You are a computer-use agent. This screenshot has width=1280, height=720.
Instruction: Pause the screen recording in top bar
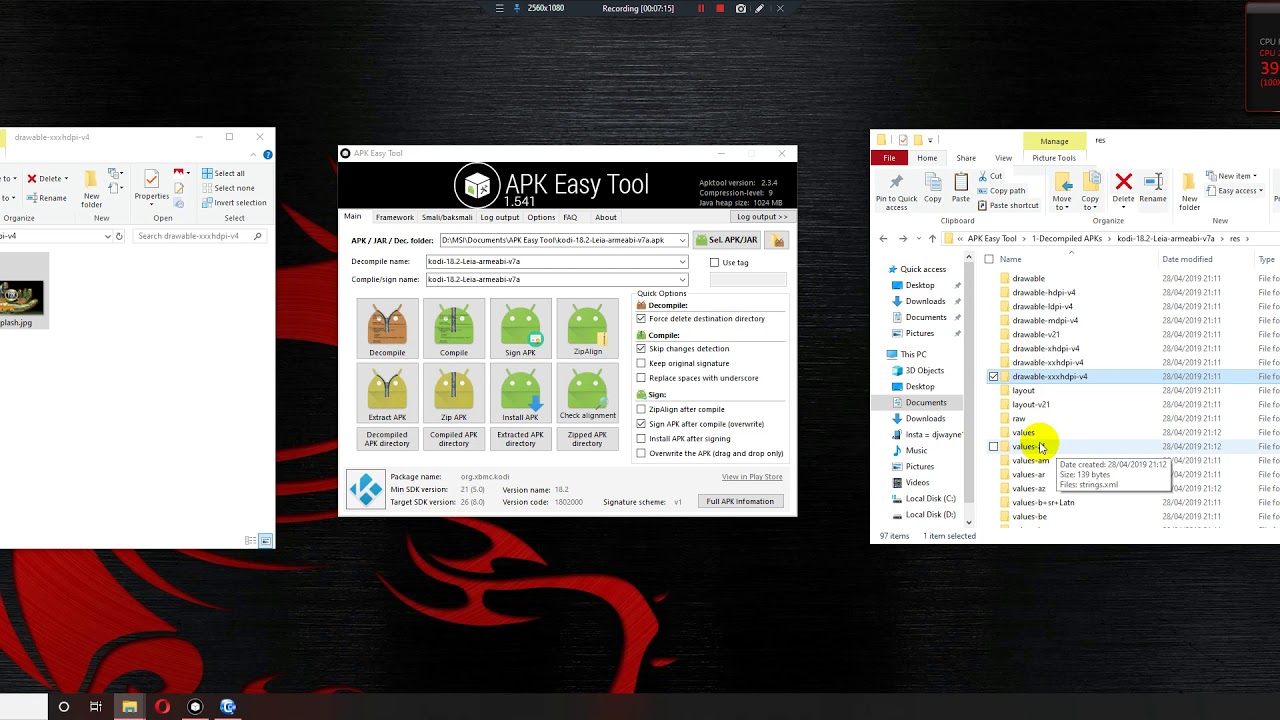point(701,8)
